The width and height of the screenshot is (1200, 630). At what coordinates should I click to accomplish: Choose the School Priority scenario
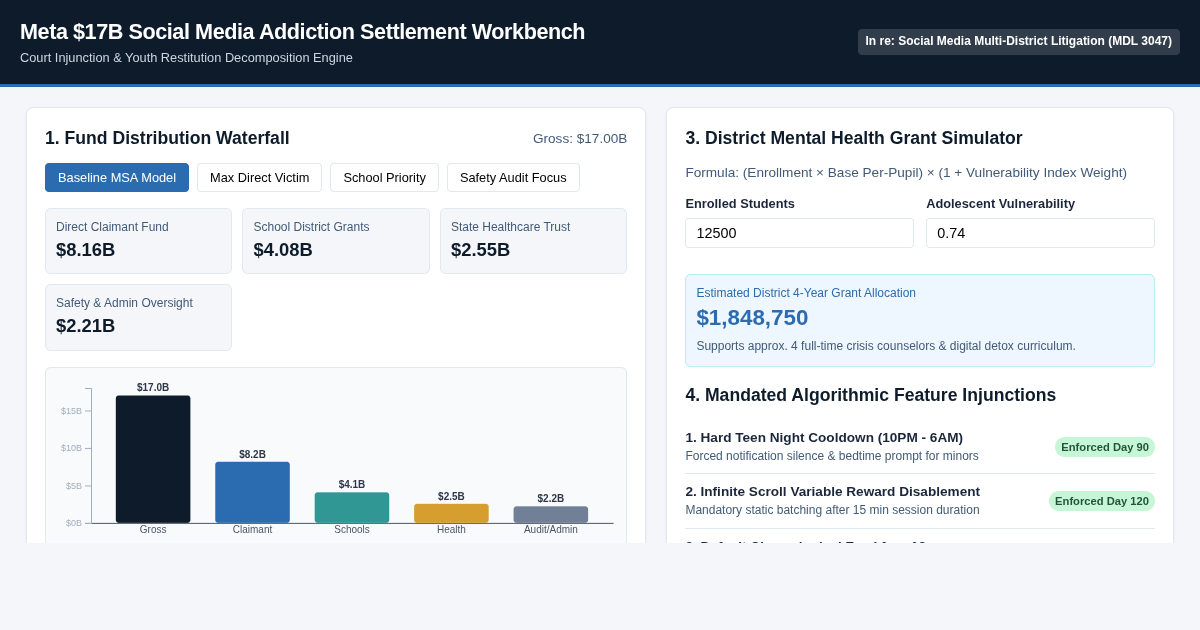384,178
